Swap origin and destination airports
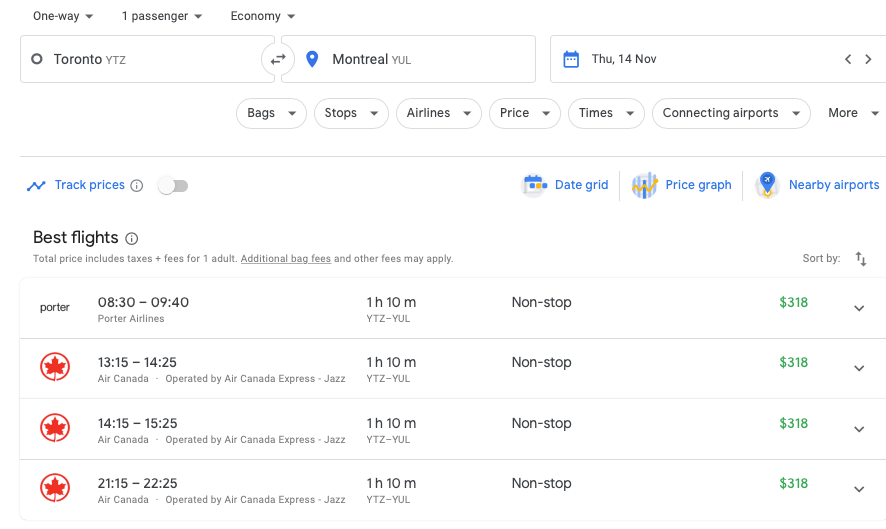Image resolution: width=886 pixels, height=529 pixels. point(278,59)
